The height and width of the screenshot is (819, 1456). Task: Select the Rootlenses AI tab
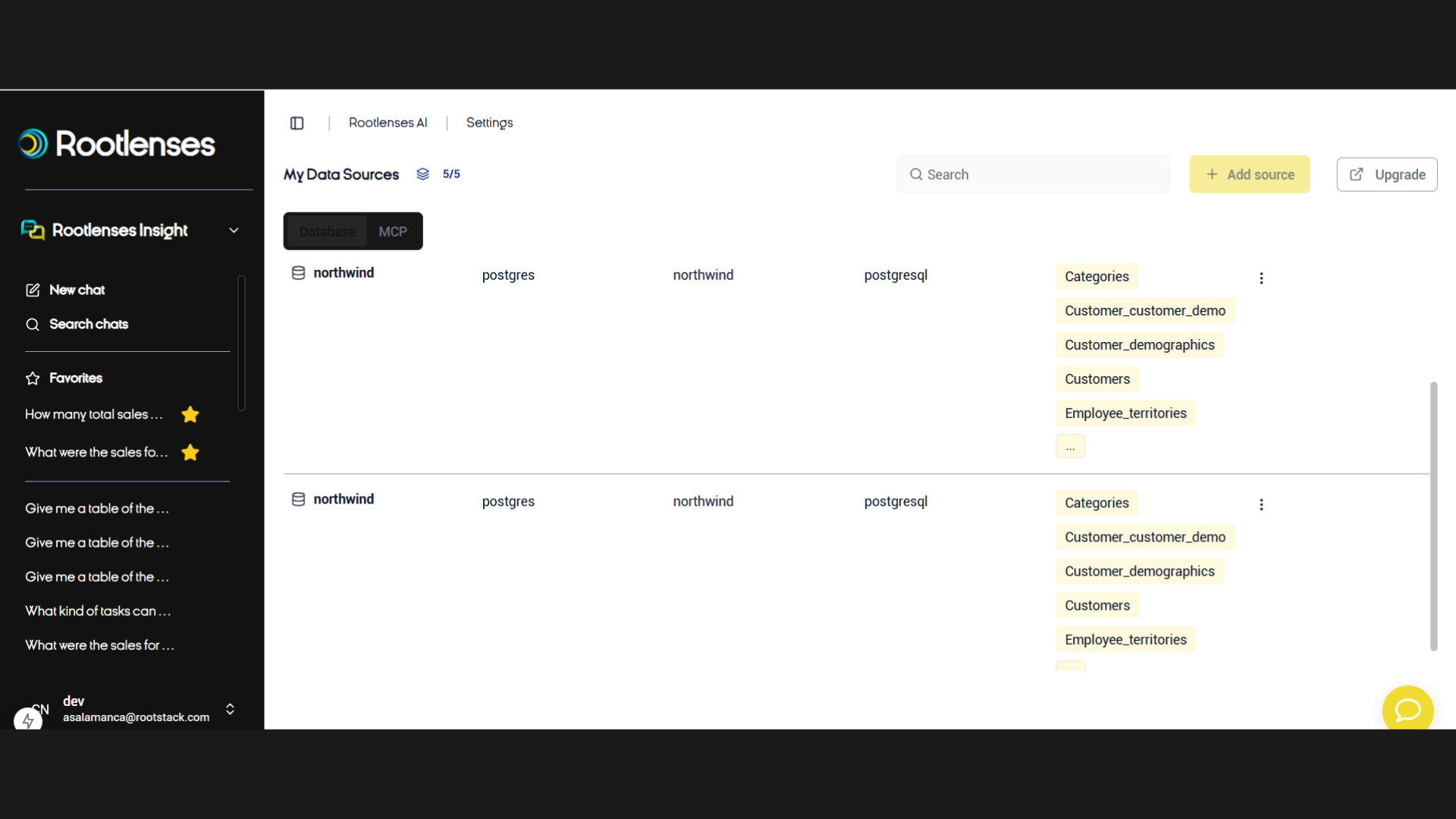click(x=388, y=122)
